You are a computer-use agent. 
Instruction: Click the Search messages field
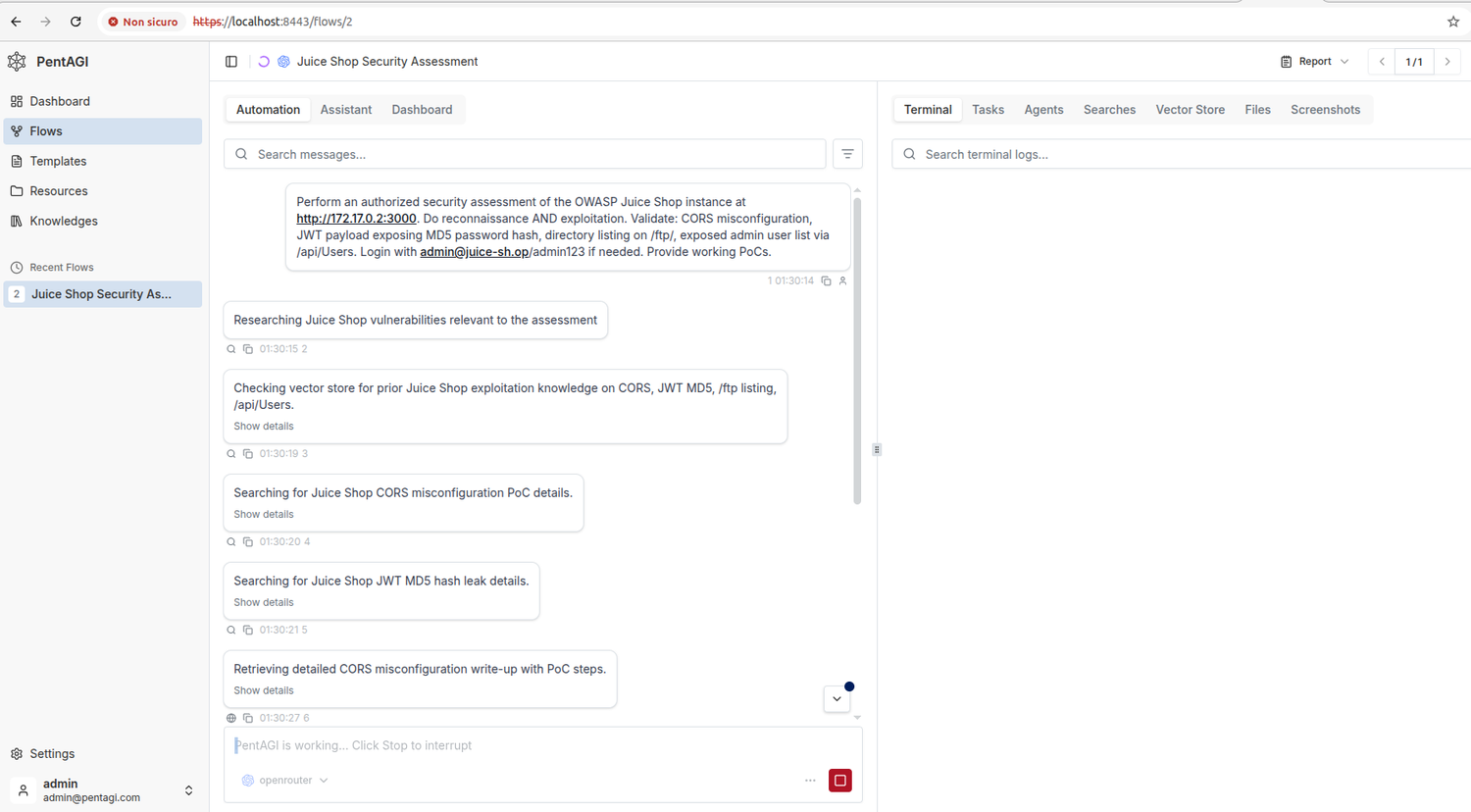[525, 154]
